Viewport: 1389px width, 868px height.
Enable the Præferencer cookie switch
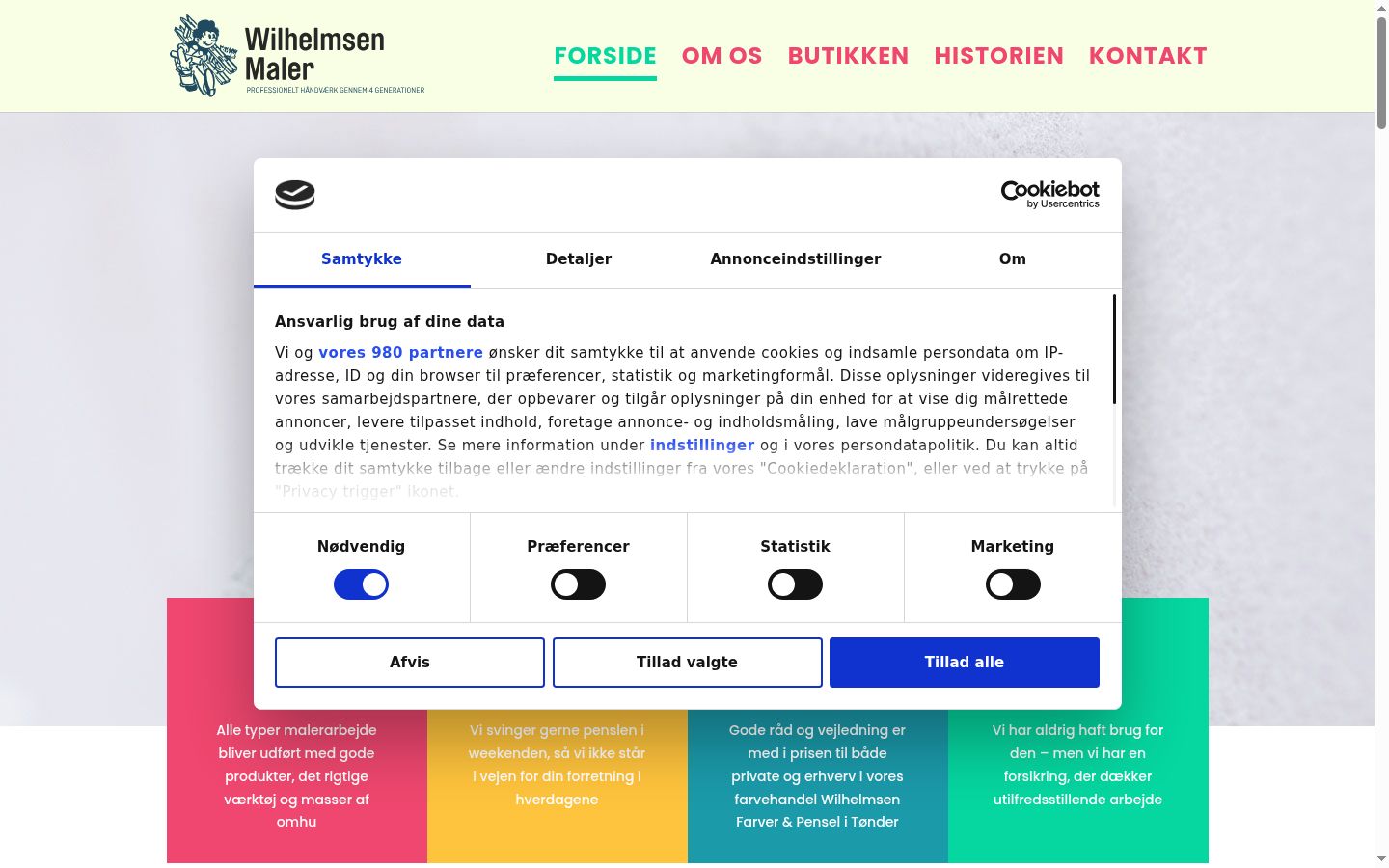(578, 584)
